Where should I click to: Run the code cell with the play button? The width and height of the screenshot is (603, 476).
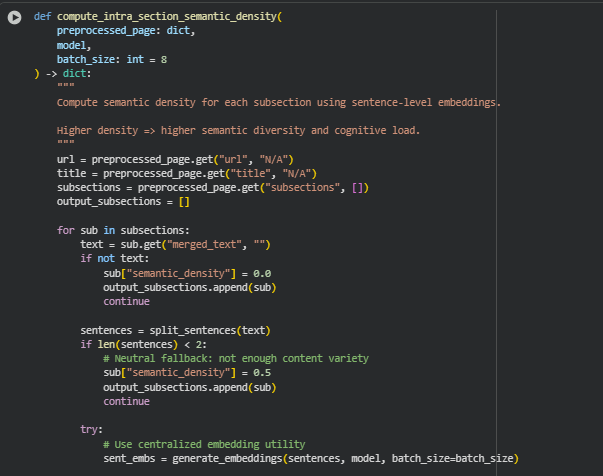pyautogui.click(x=14, y=18)
